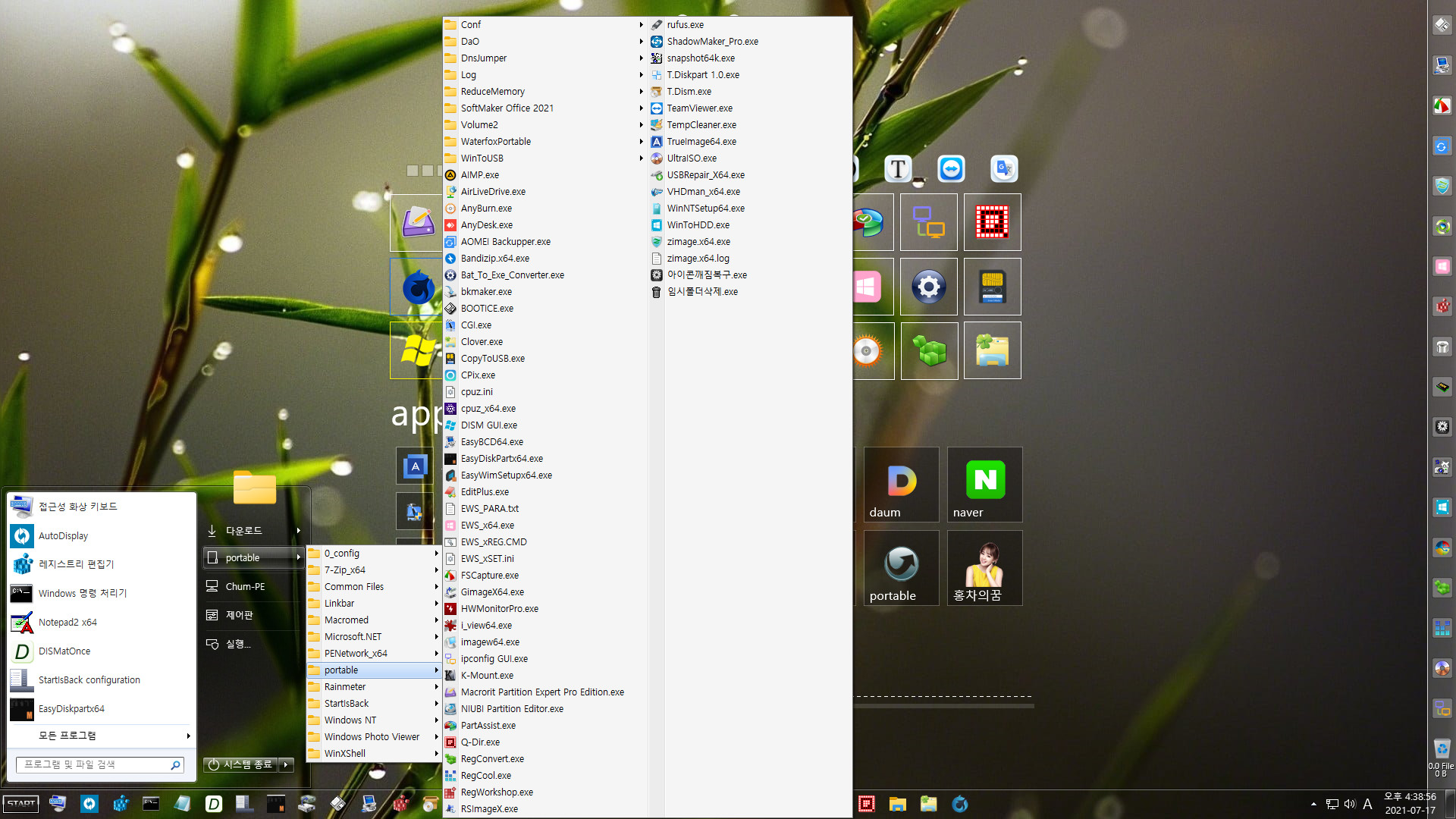
Task: Click the AnyBurn.exe icon
Action: point(450,209)
